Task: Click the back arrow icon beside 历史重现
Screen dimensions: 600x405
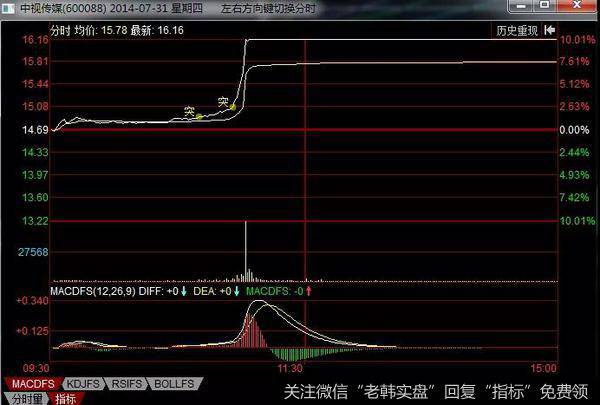Action: tap(550, 30)
